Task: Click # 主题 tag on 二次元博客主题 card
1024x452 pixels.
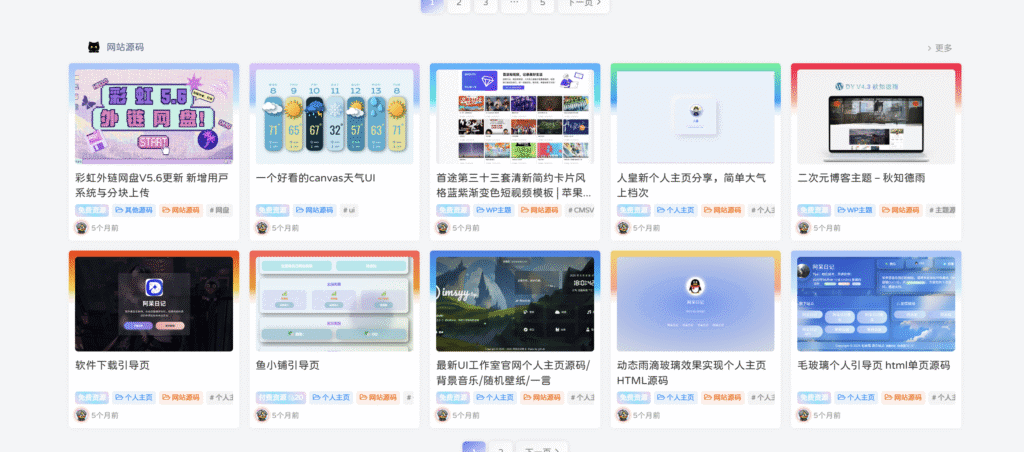Action: pyautogui.click(x=942, y=210)
